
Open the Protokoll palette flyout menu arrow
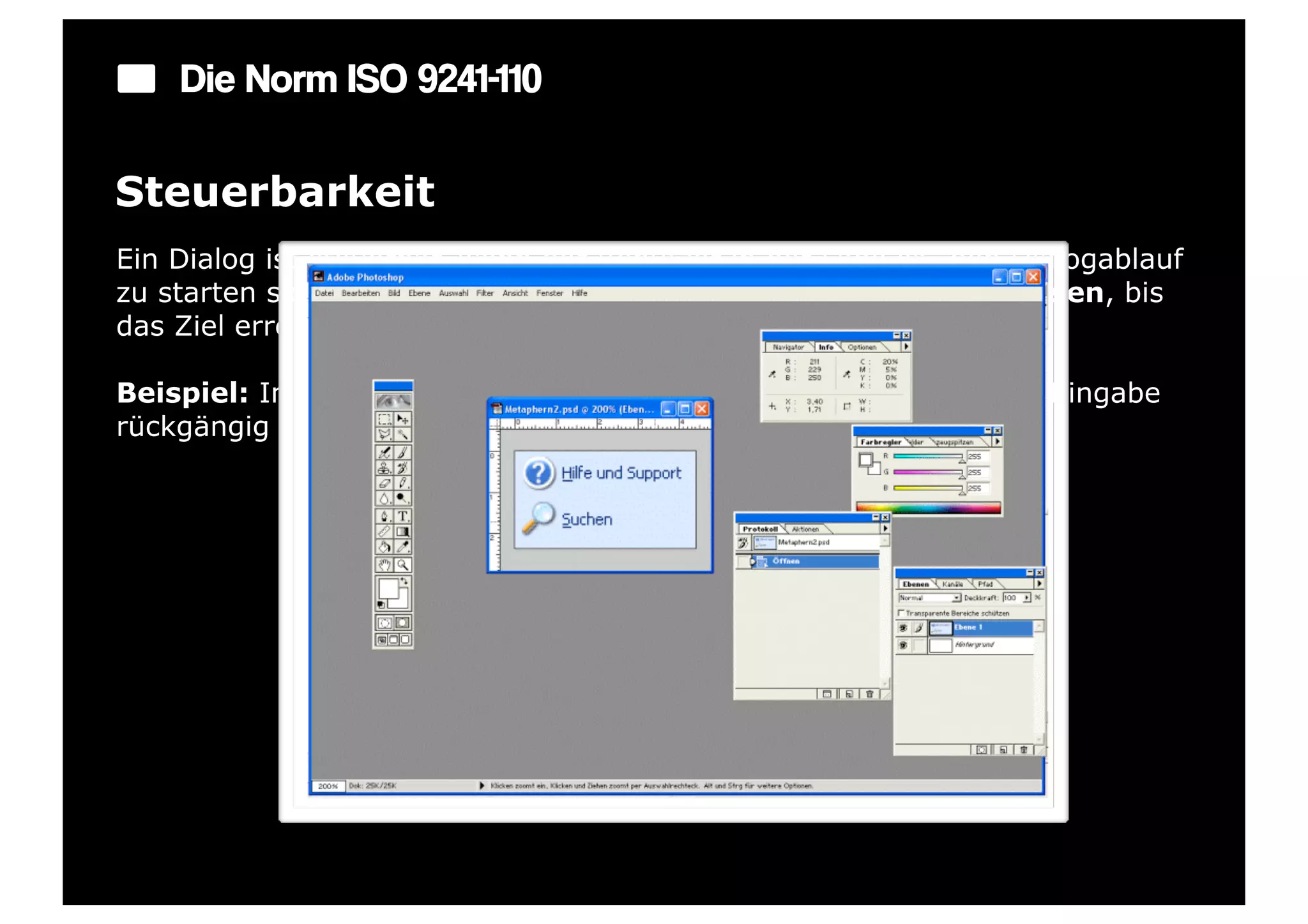(885, 529)
